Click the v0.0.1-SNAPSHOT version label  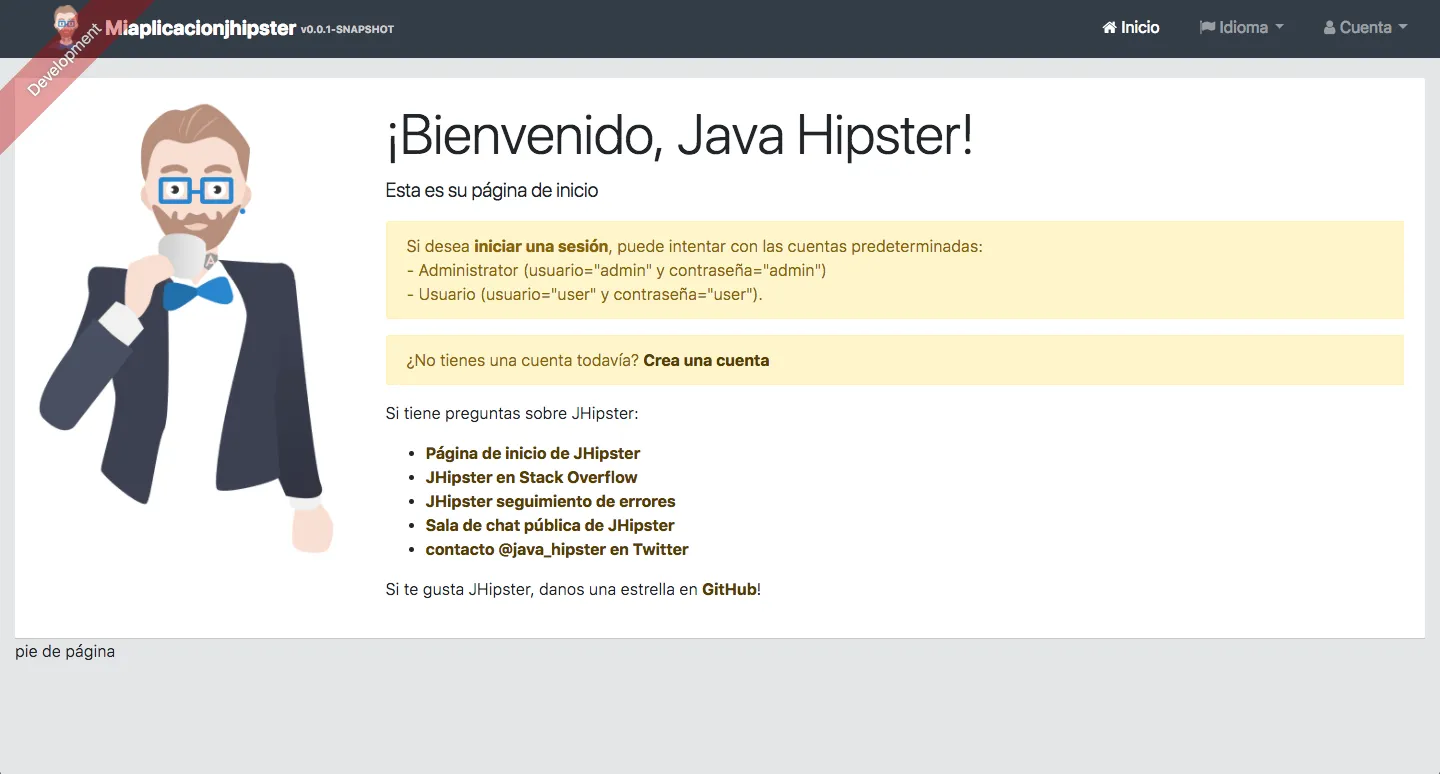(347, 30)
